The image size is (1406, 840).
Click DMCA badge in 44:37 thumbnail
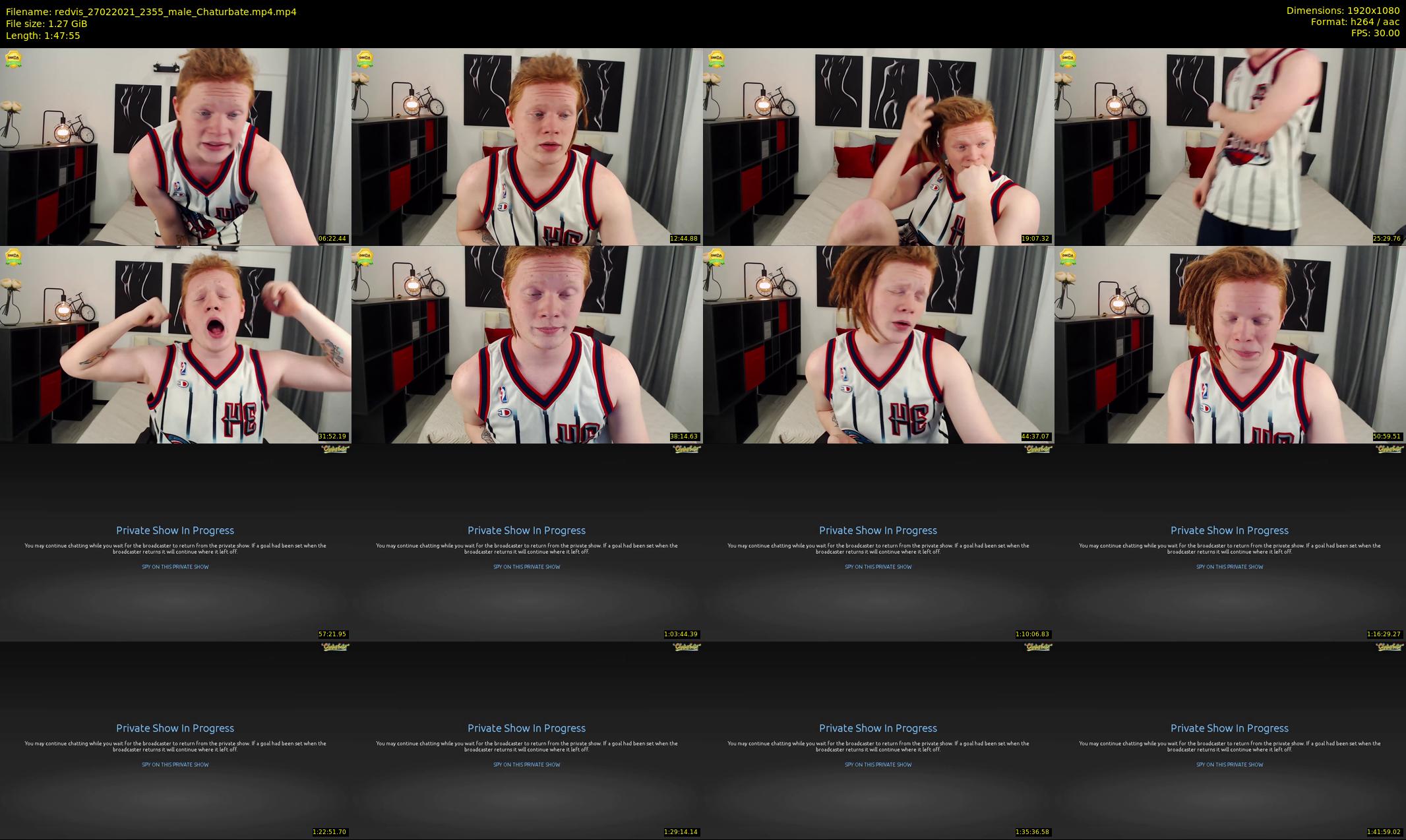pyautogui.click(x=716, y=257)
